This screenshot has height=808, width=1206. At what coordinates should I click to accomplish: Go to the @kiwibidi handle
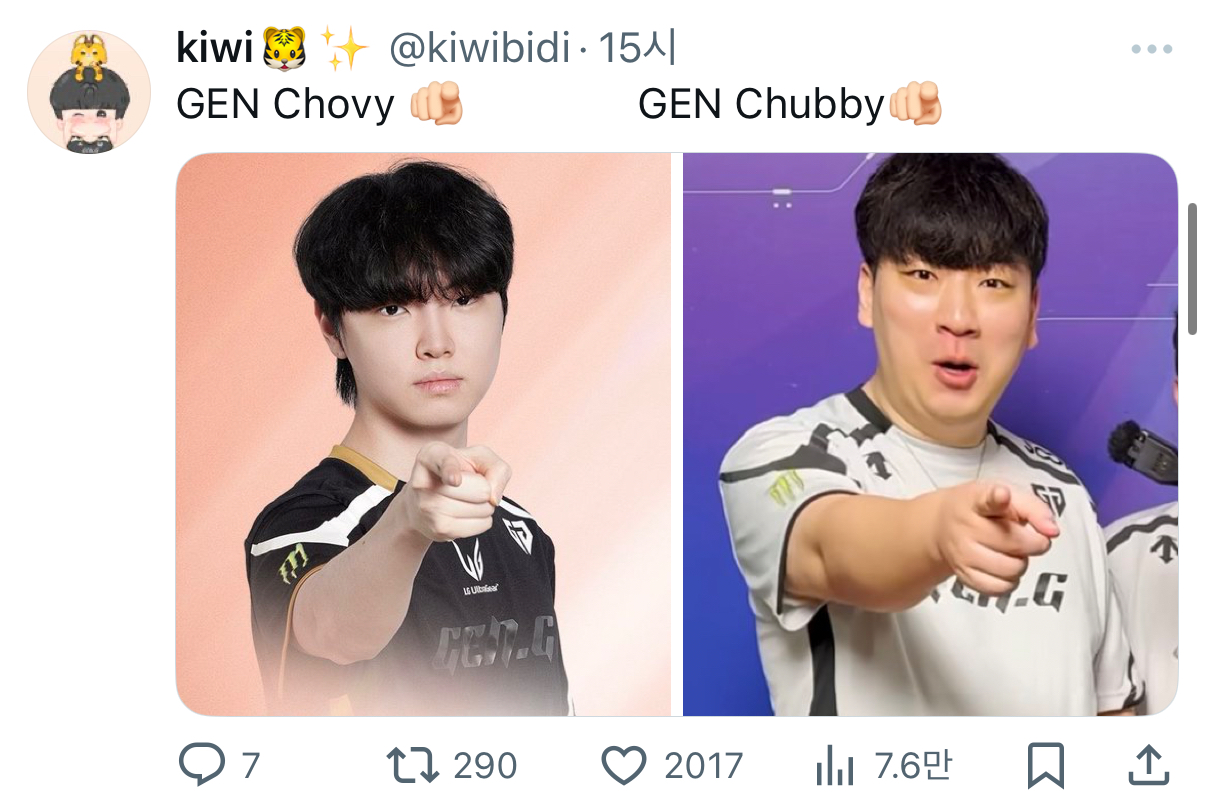(x=479, y=49)
